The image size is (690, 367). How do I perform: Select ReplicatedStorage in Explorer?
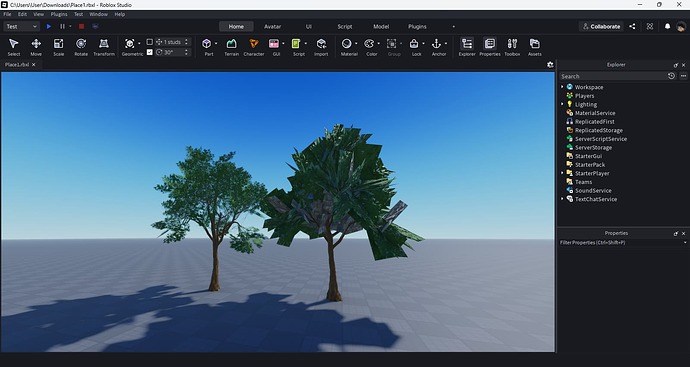[x=598, y=130]
